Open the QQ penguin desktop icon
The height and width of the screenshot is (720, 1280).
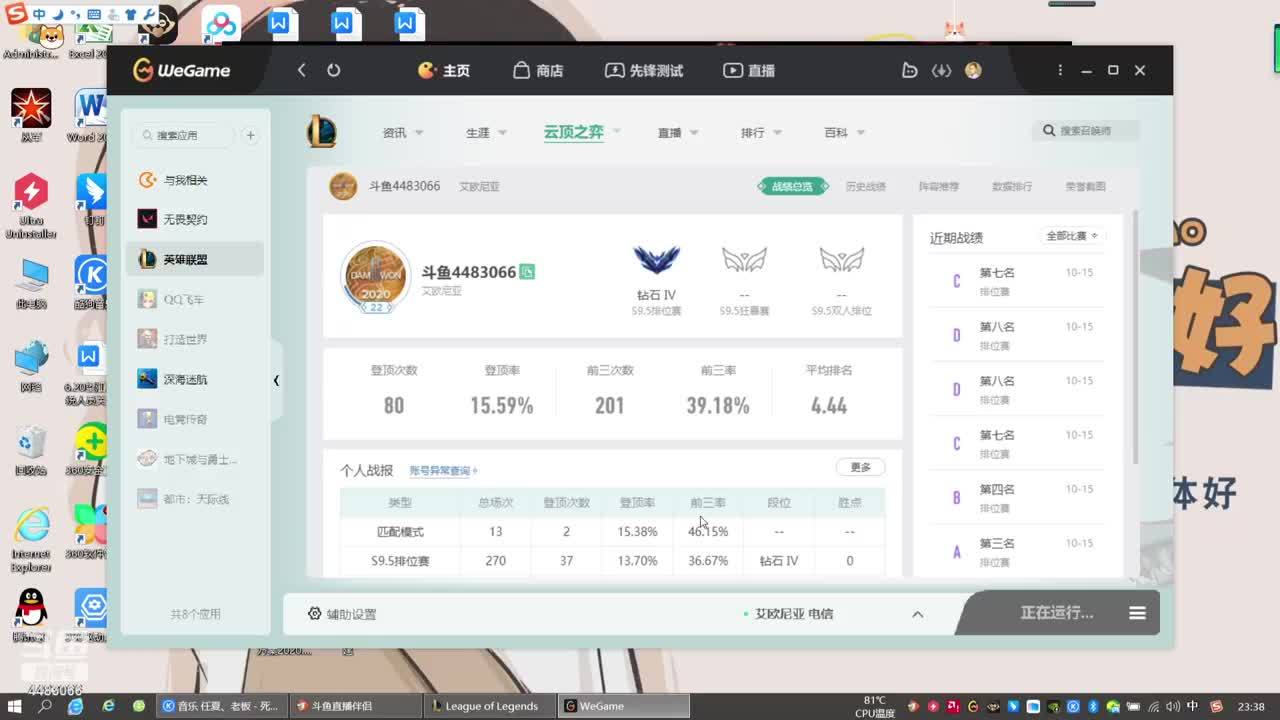pos(31,614)
